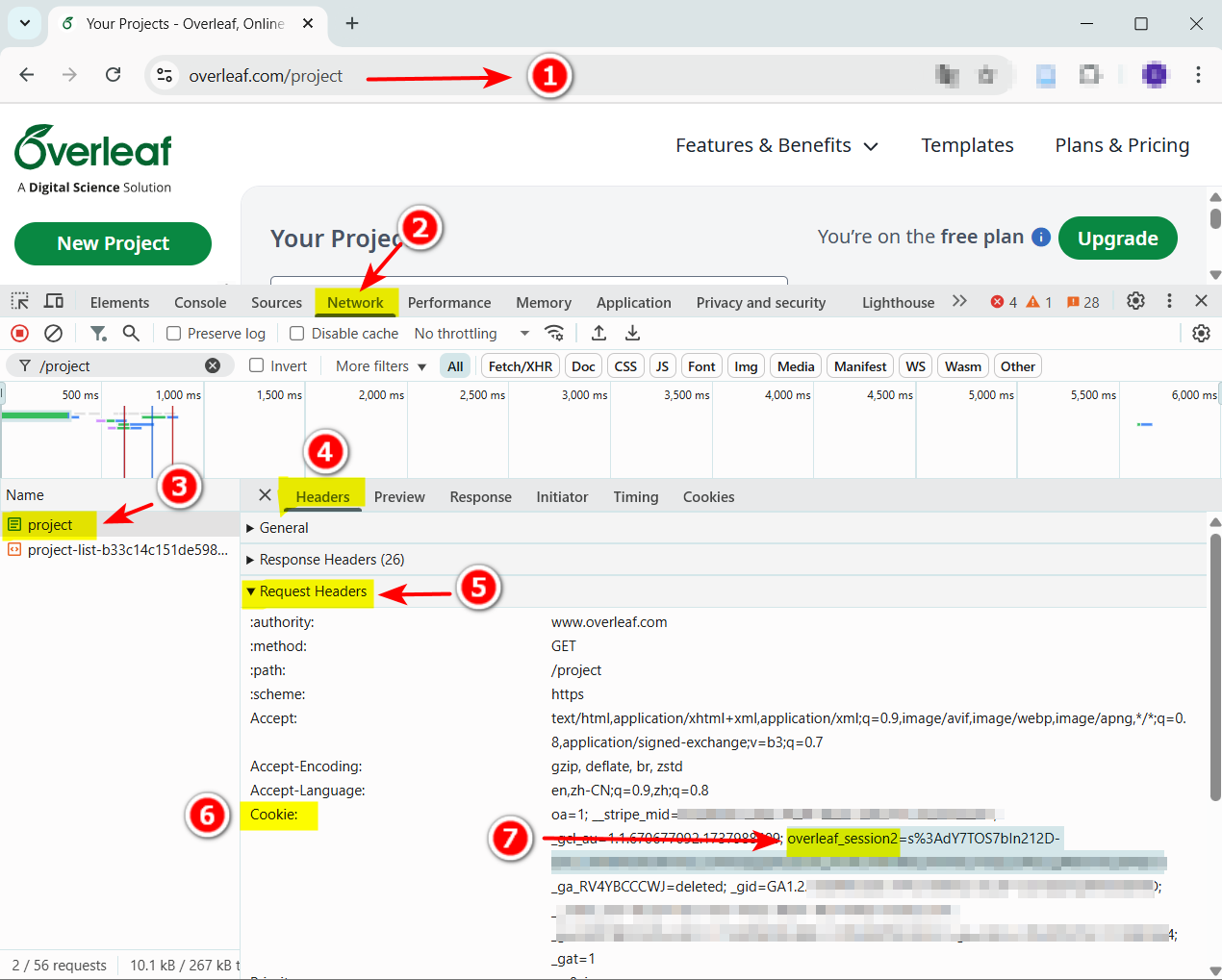The image size is (1222, 980).
Task: Filter requests by Doc type
Action: [583, 366]
